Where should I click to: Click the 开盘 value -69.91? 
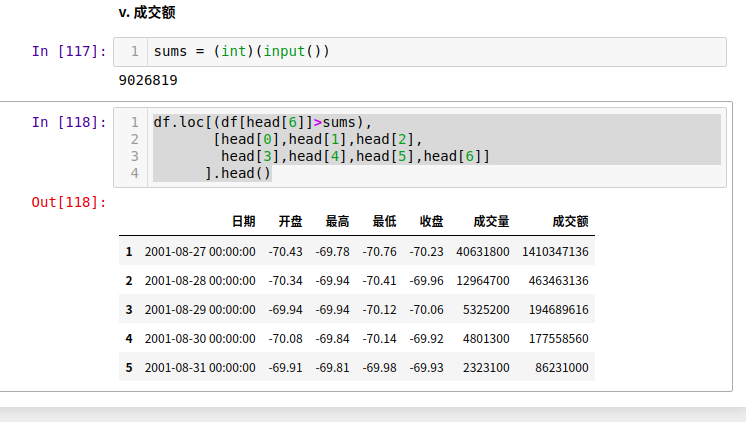[285, 368]
